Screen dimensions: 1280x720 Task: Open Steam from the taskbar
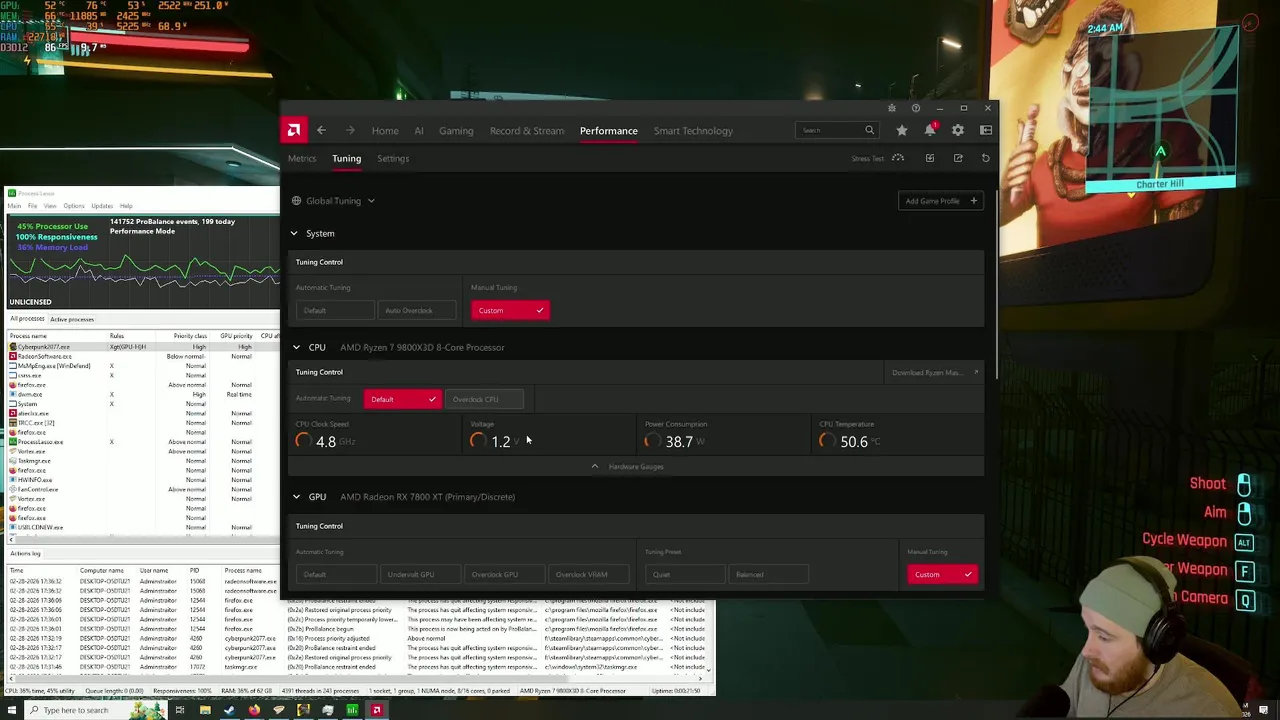229,710
